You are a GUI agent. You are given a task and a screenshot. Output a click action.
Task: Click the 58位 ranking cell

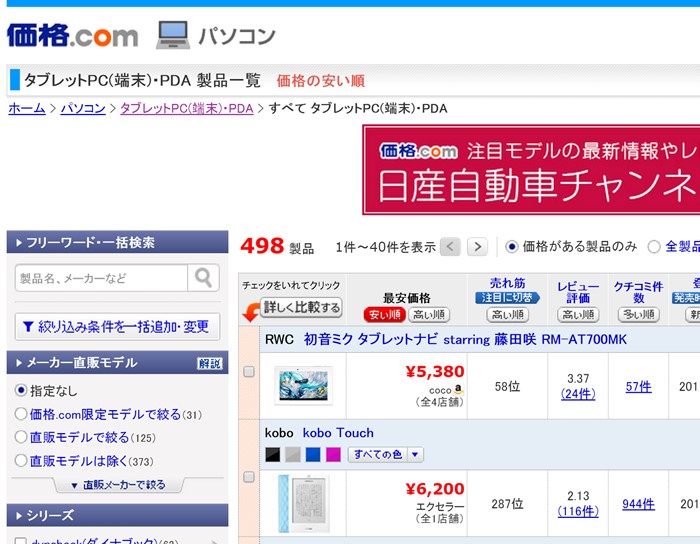point(508,386)
